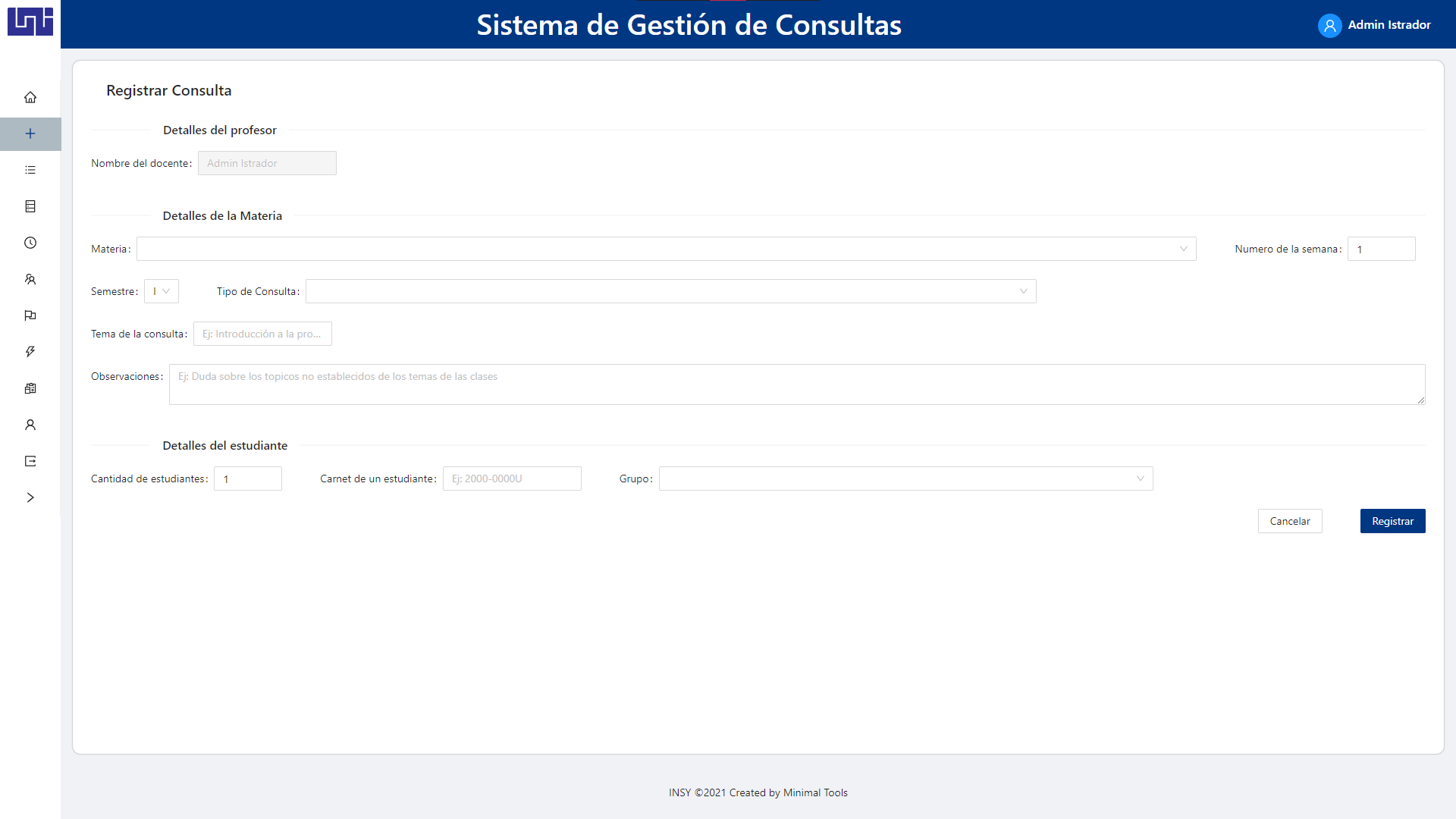Open the bulleted list icon in sidebar
The height and width of the screenshot is (819, 1456).
30,170
